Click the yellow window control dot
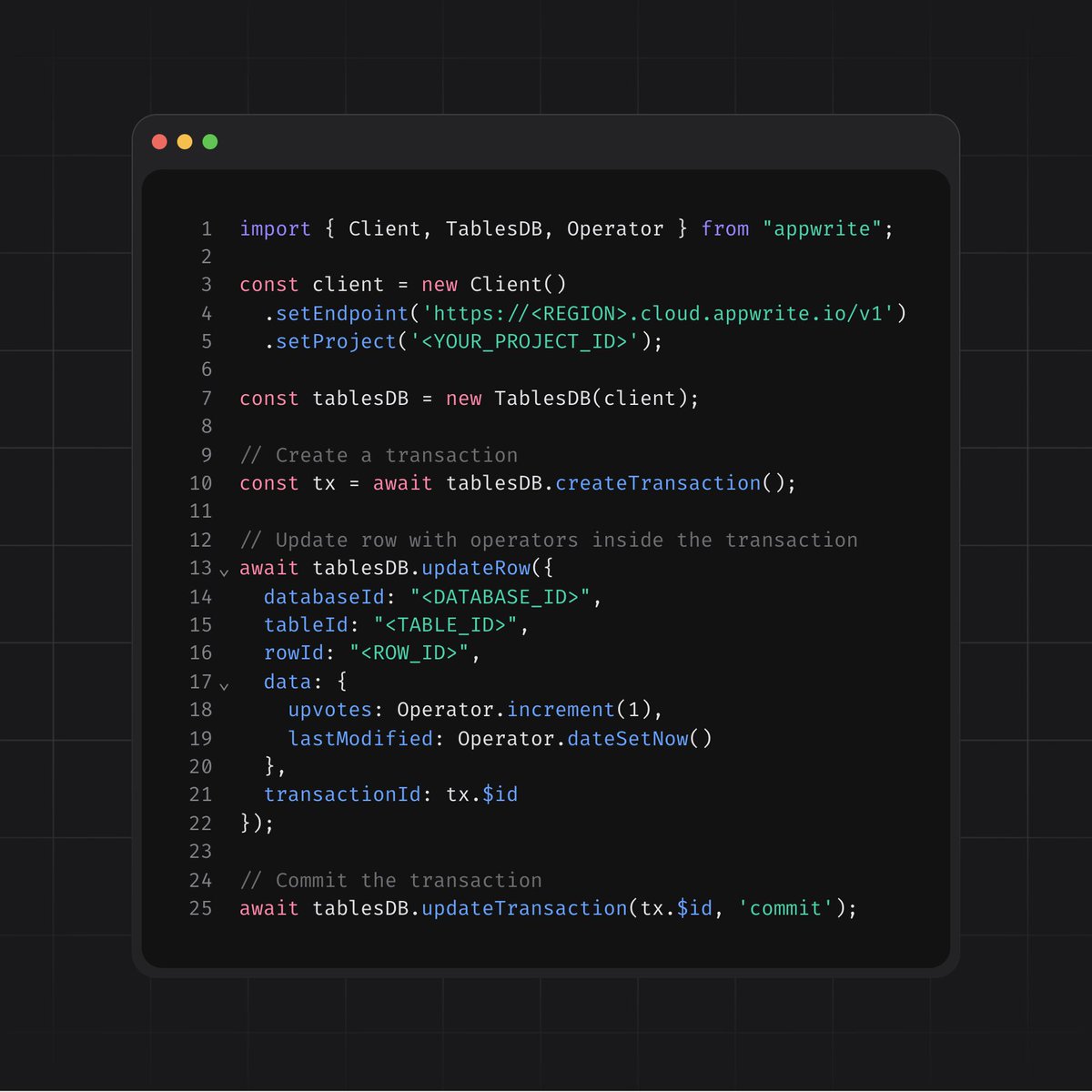 pyautogui.click(x=185, y=141)
